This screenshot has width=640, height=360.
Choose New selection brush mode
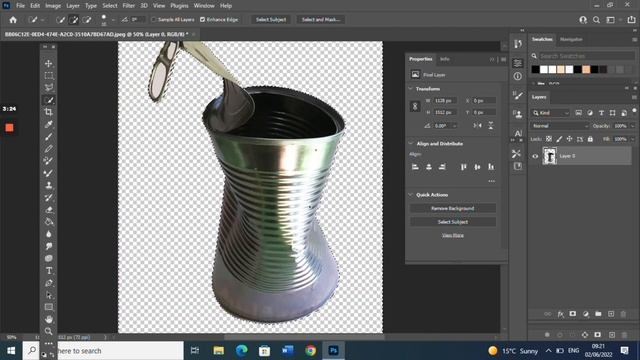tap(60, 20)
